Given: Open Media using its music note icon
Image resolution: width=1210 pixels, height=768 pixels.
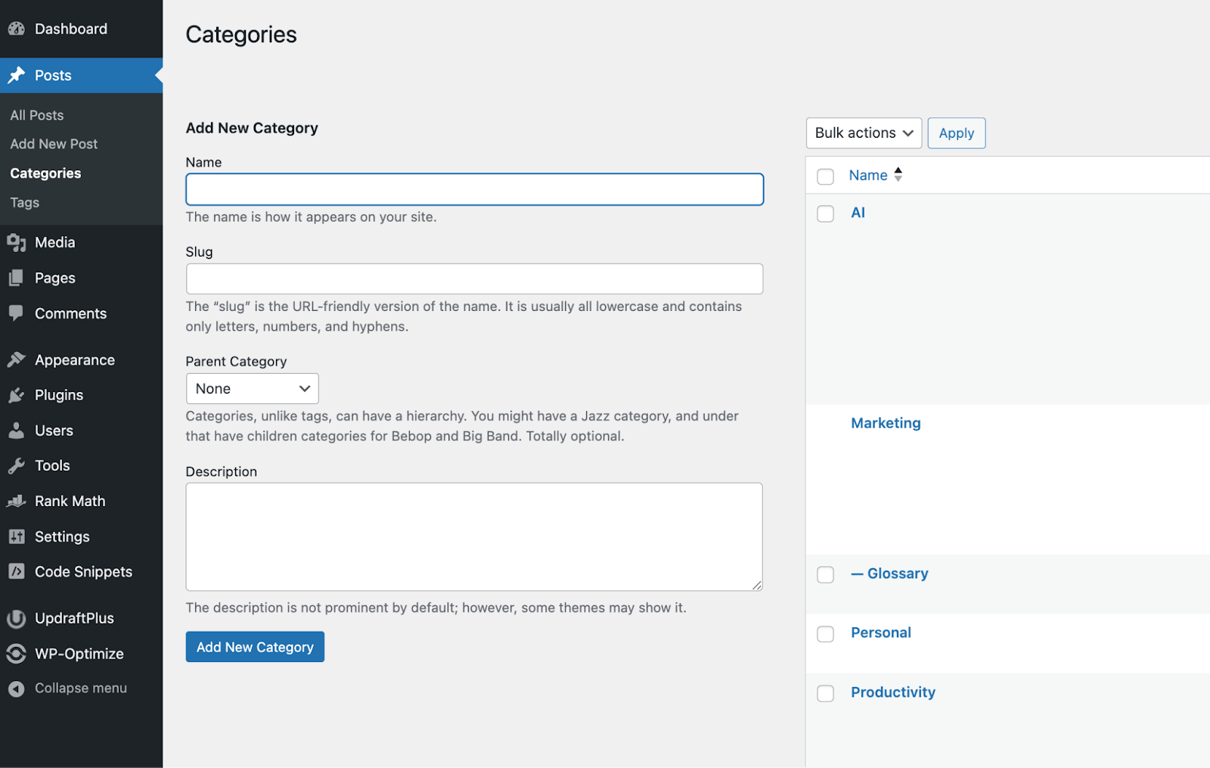Looking at the screenshot, I should pos(17,242).
